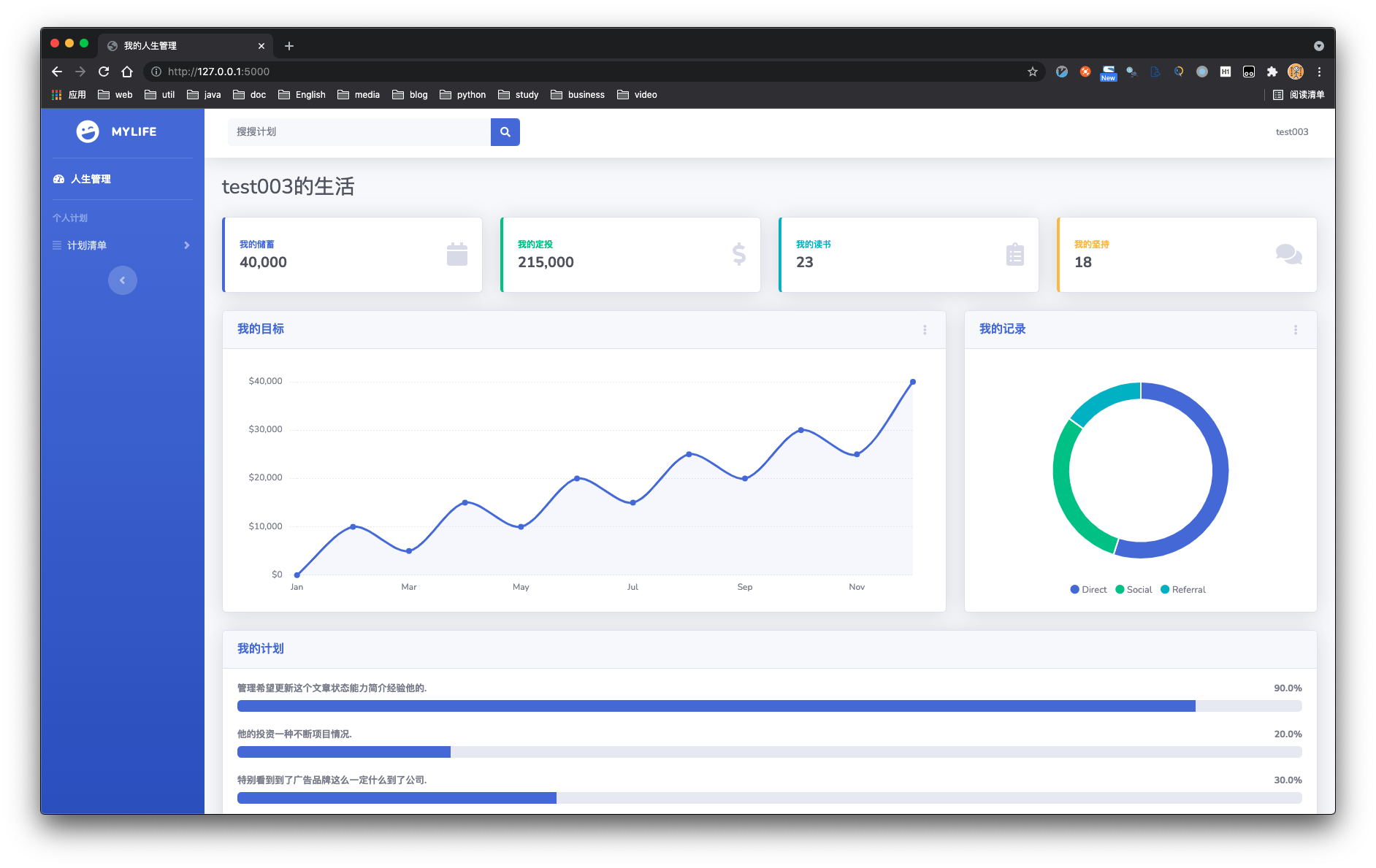Select the 我的人生管理 browser tab
This screenshot has width=1376, height=868.
point(186,46)
